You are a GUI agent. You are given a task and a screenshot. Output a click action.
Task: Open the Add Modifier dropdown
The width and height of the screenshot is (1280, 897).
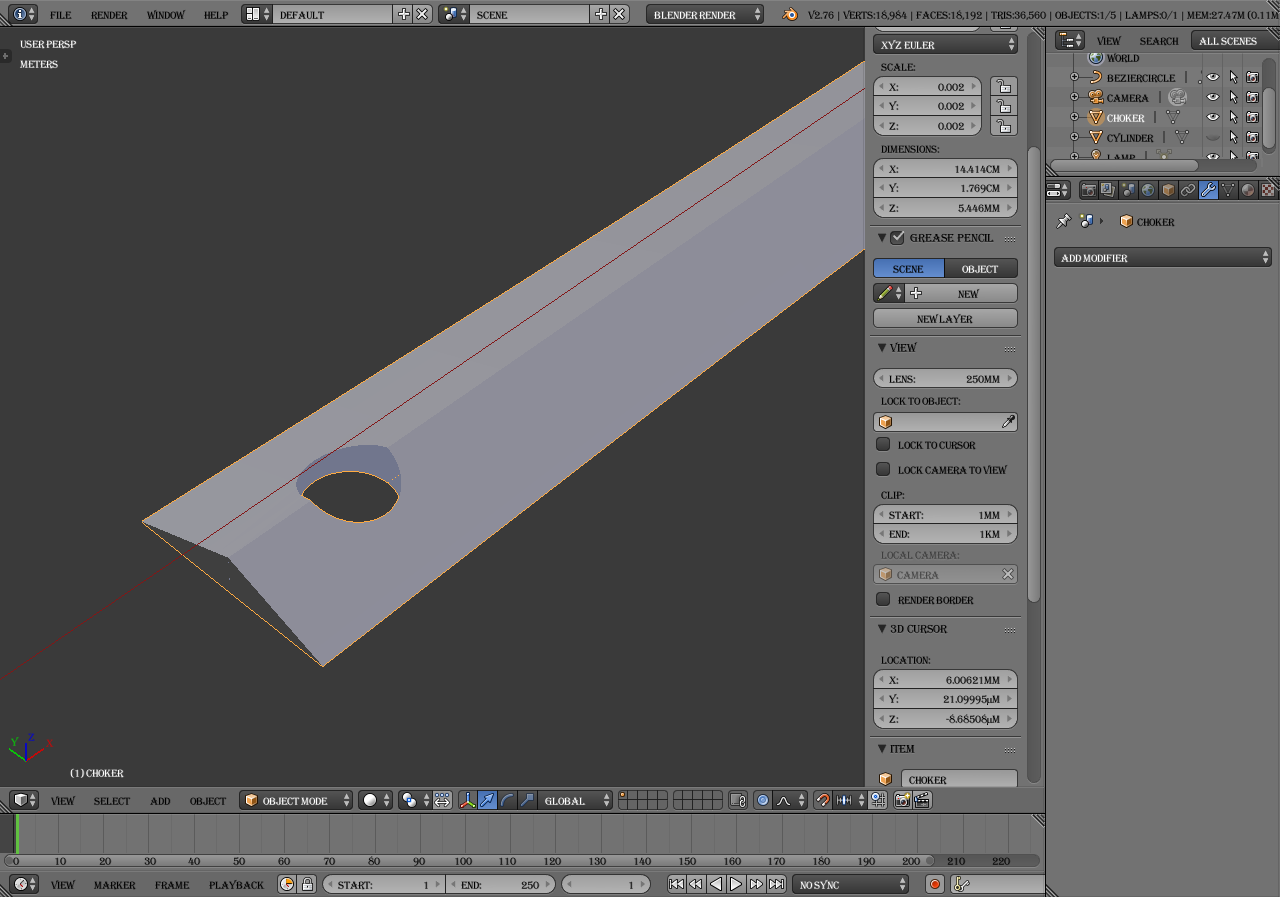click(1163, 257)
